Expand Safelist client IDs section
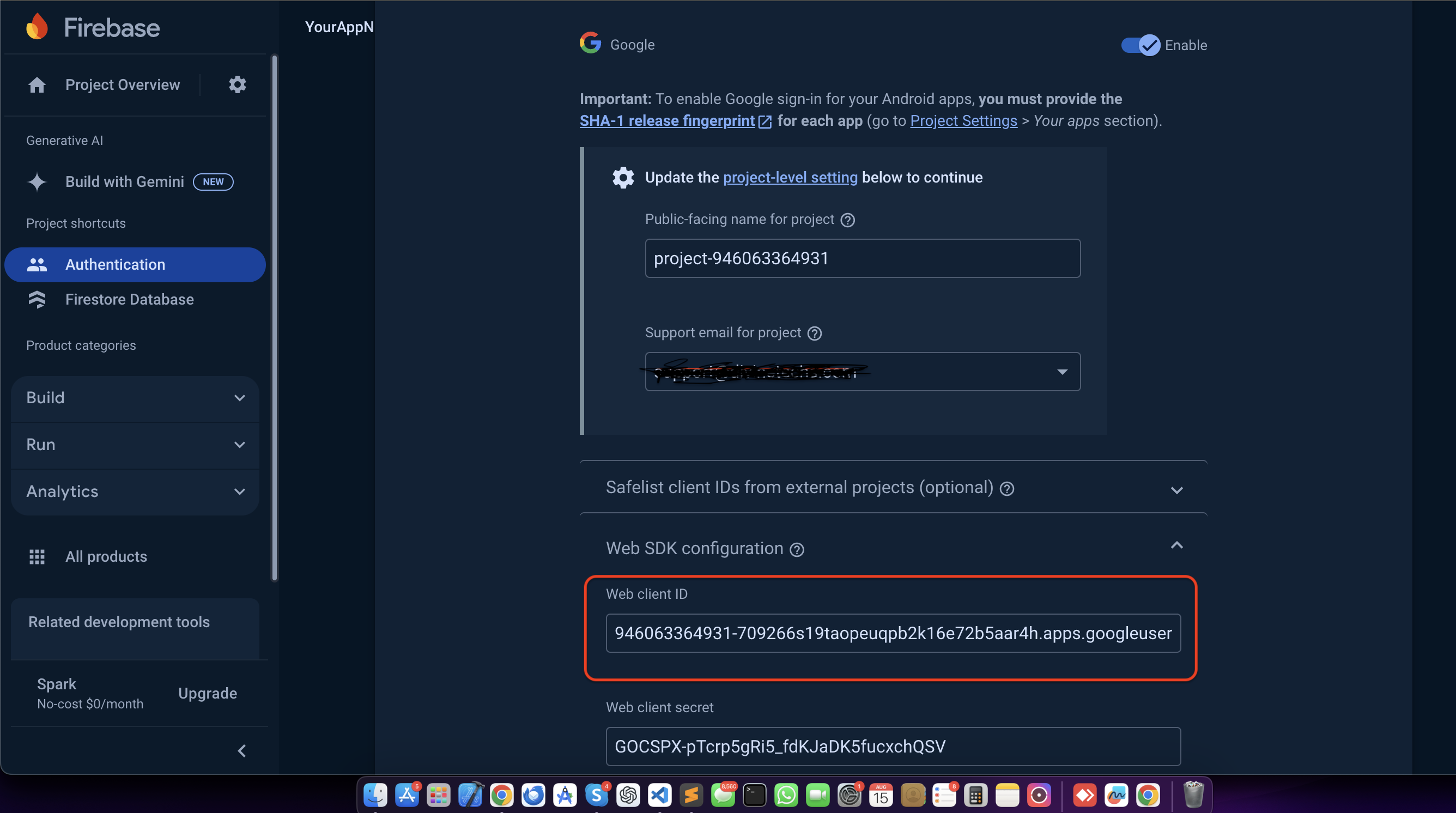 click(x=1176, y=490)
